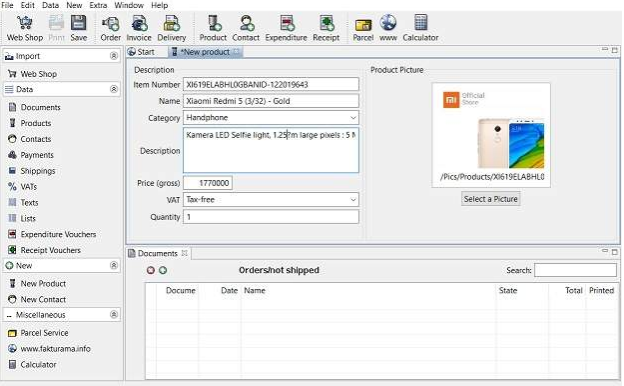Collapse the Import section
The height and width of the screenshot is (386, 624).
click(x=114, y=56)
